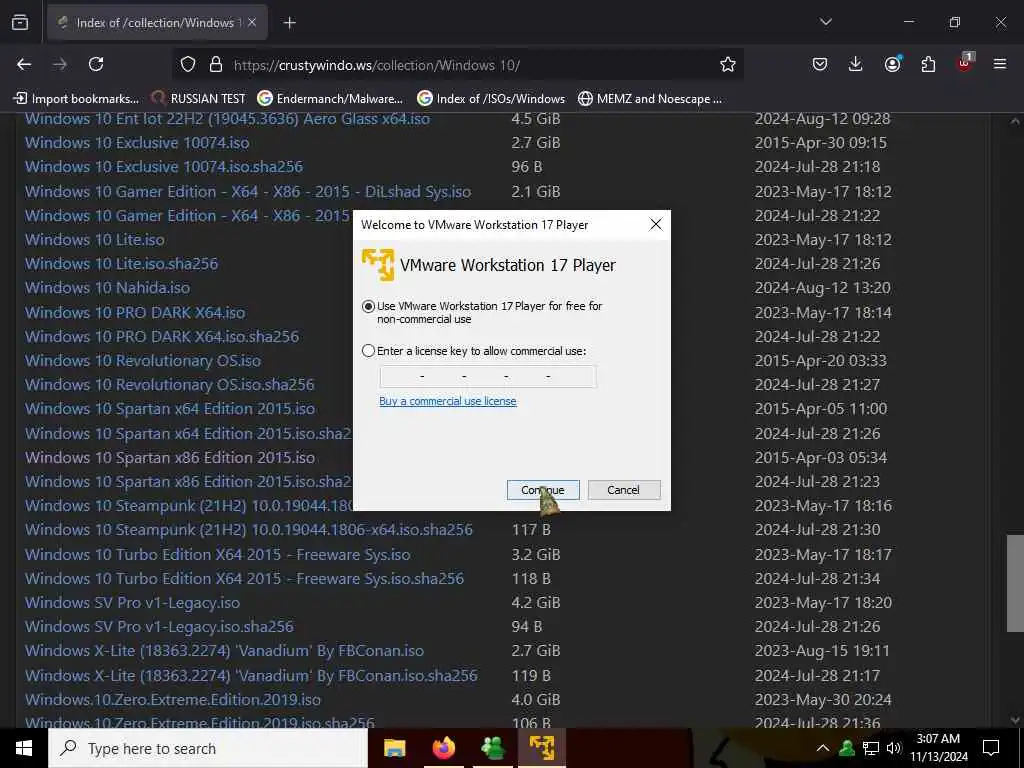Screen dimensions: 1024x768
Task: Open a new browser tab
Action: click(289, 23)
